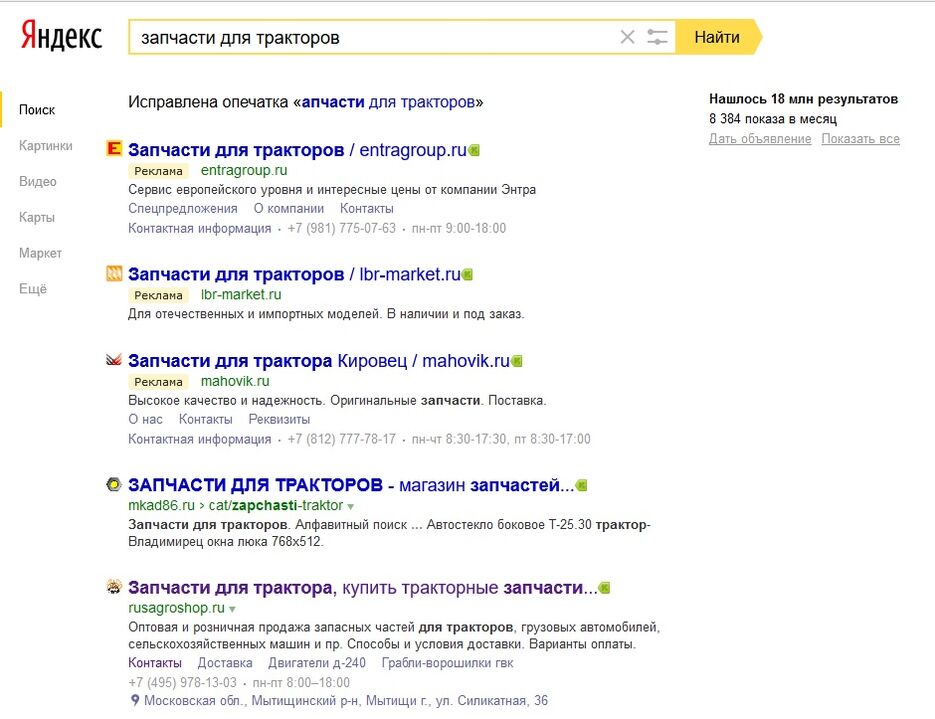Open advanced search settings sliders icon
This screenshot has height=719, width=935.
(x=657, y=37)
